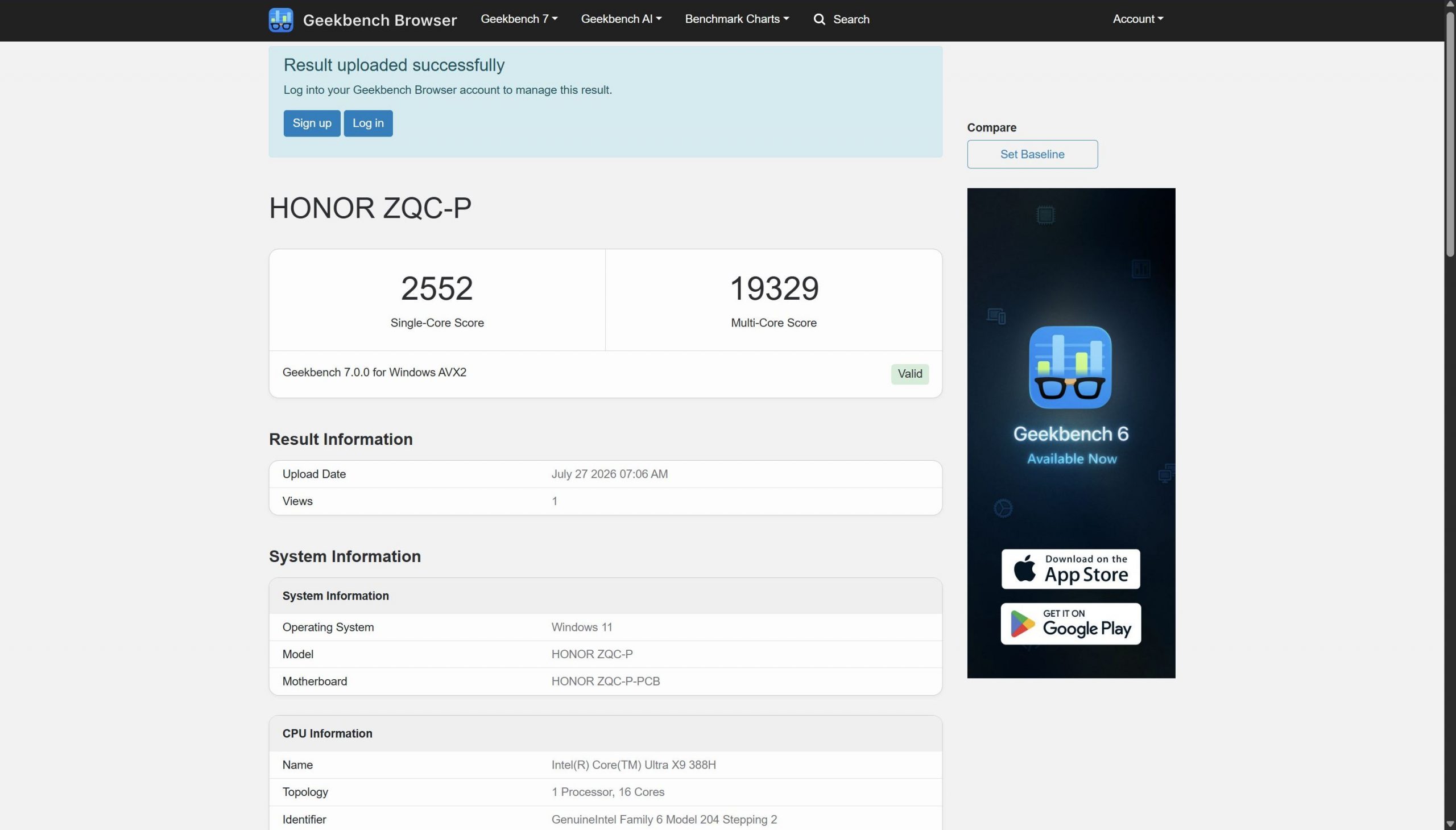
Task: Click the Single-Core Score label
Action: point(436,323)
